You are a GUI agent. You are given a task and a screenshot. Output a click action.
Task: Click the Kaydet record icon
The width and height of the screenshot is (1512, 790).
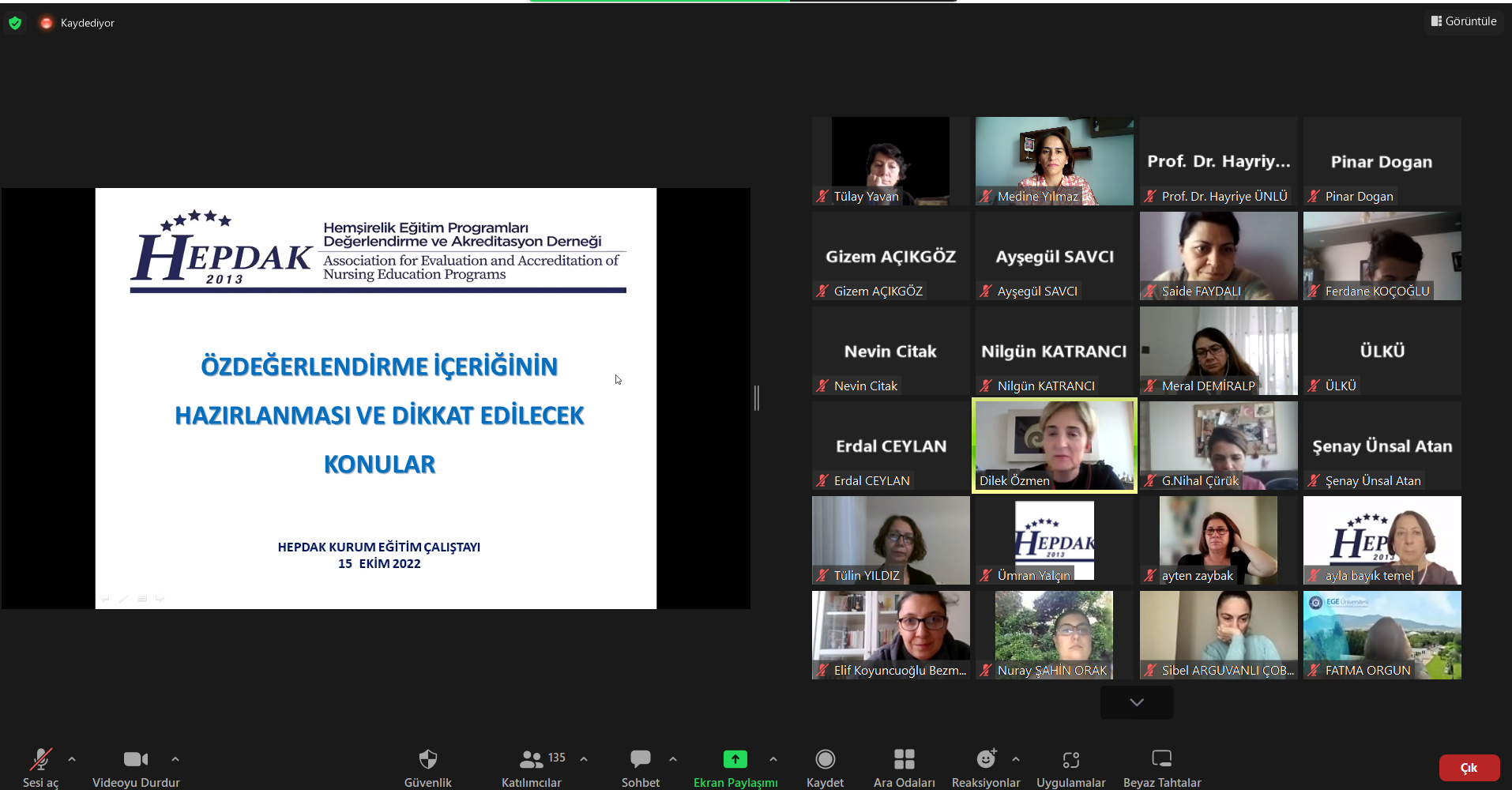(826, 759)
